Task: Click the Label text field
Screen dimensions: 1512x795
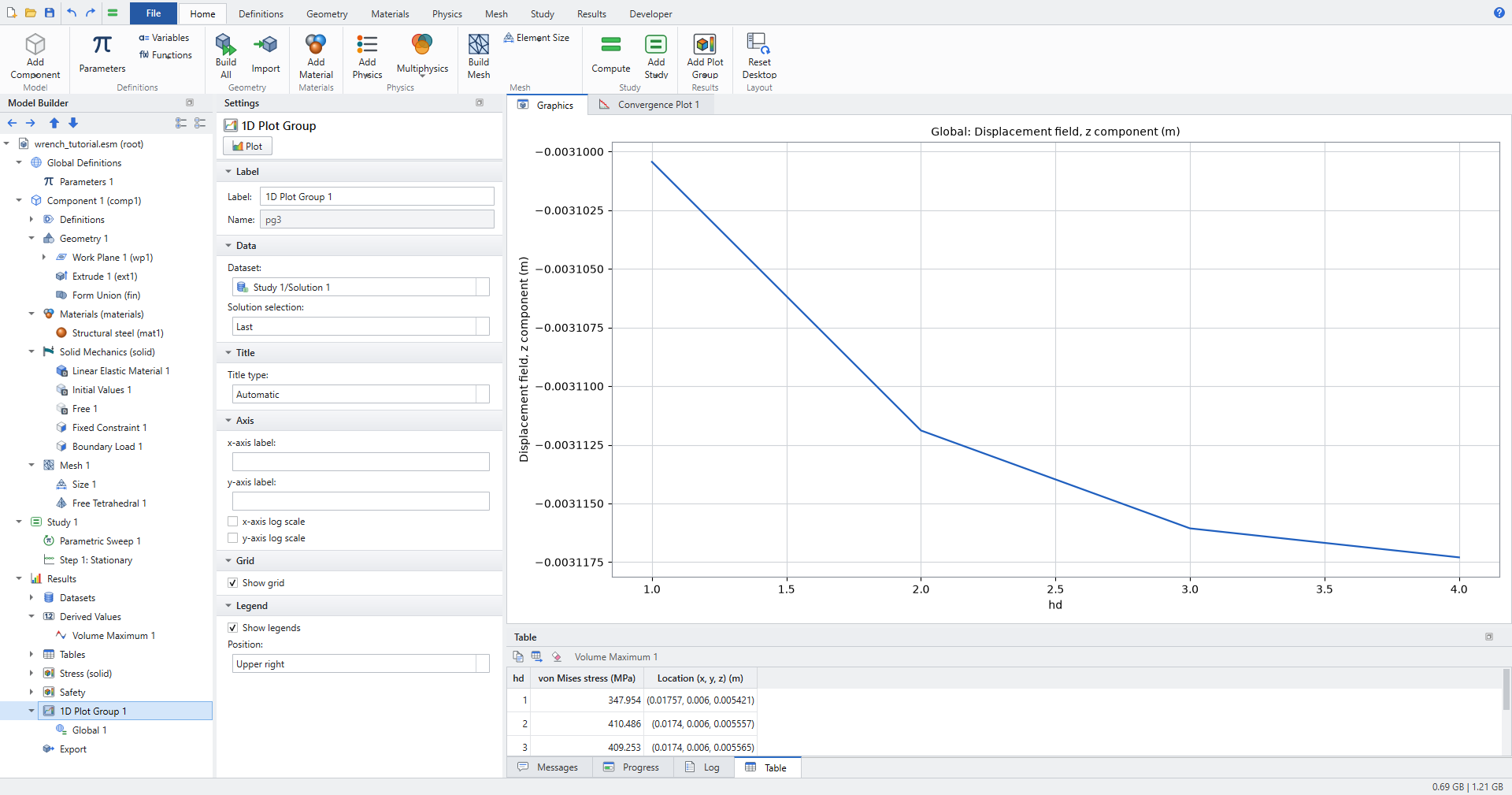Action: click(377, 197)
